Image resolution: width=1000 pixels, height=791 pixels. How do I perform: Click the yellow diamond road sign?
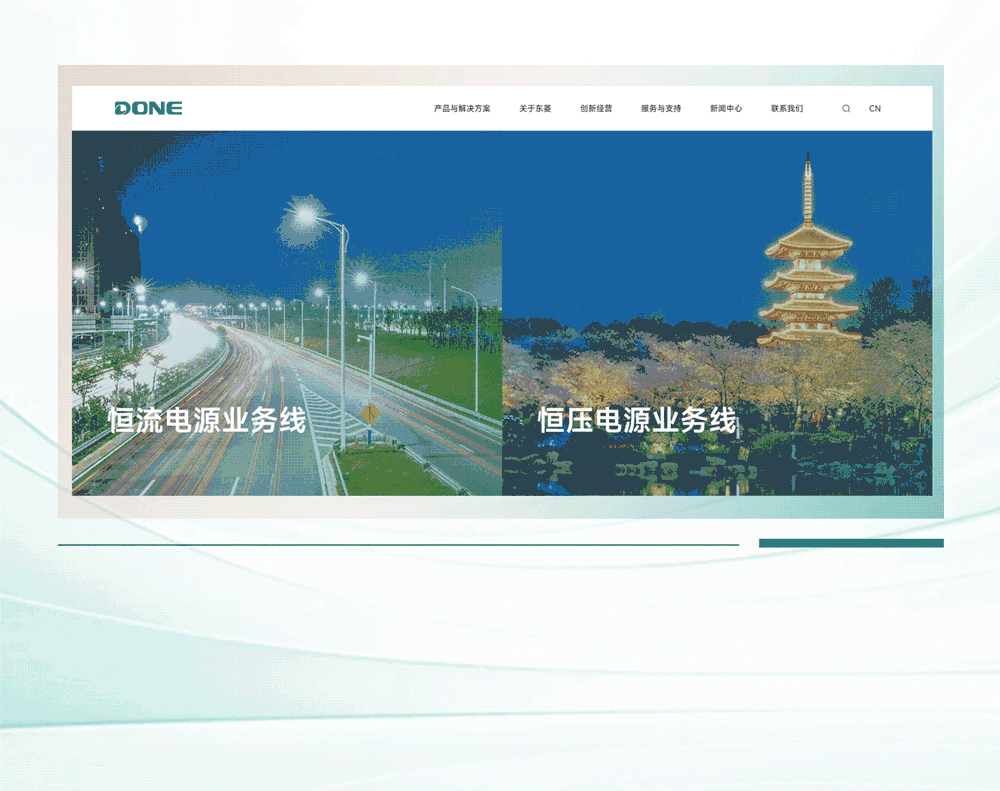point(371,412)
